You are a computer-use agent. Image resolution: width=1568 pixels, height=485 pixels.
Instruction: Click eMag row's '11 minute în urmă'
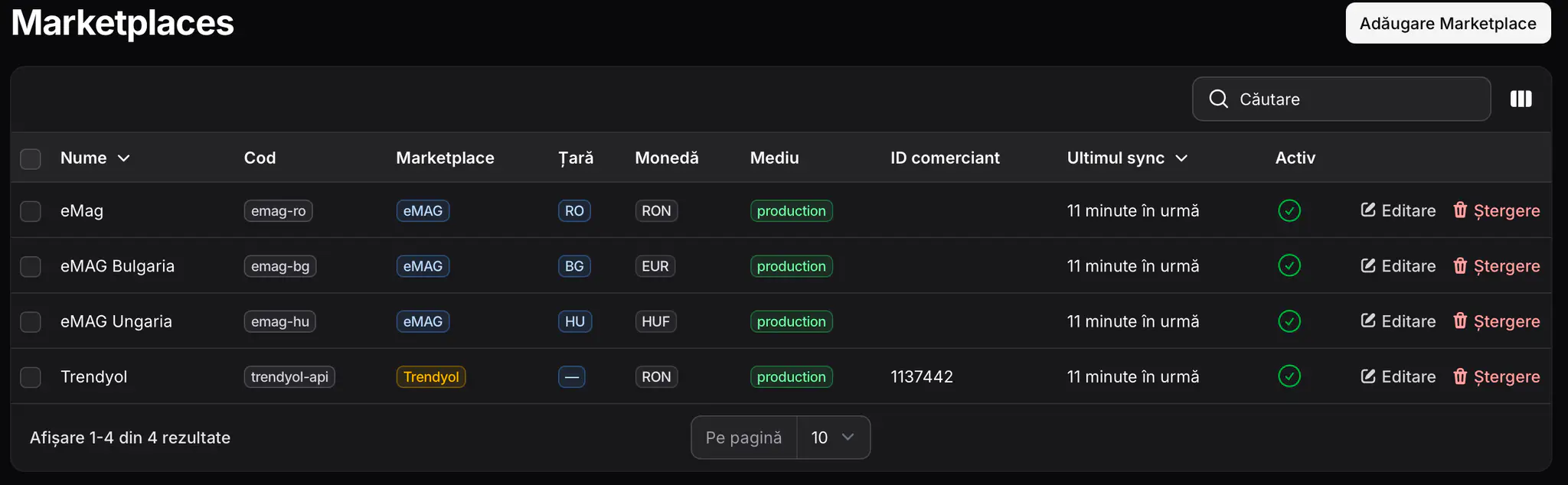click(x=1133, y=210)
